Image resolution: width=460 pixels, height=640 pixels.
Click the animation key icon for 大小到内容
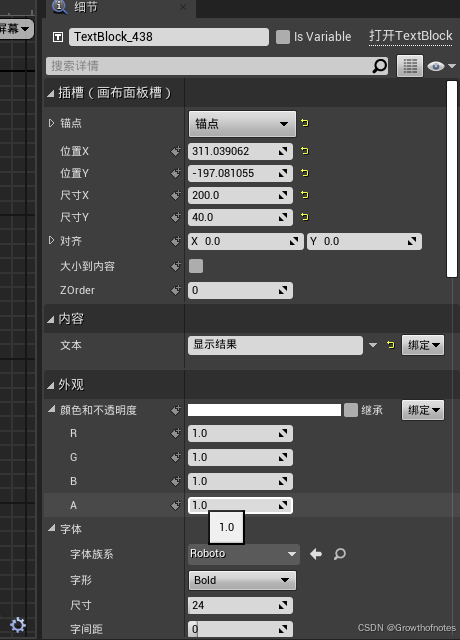pos(176,267)
